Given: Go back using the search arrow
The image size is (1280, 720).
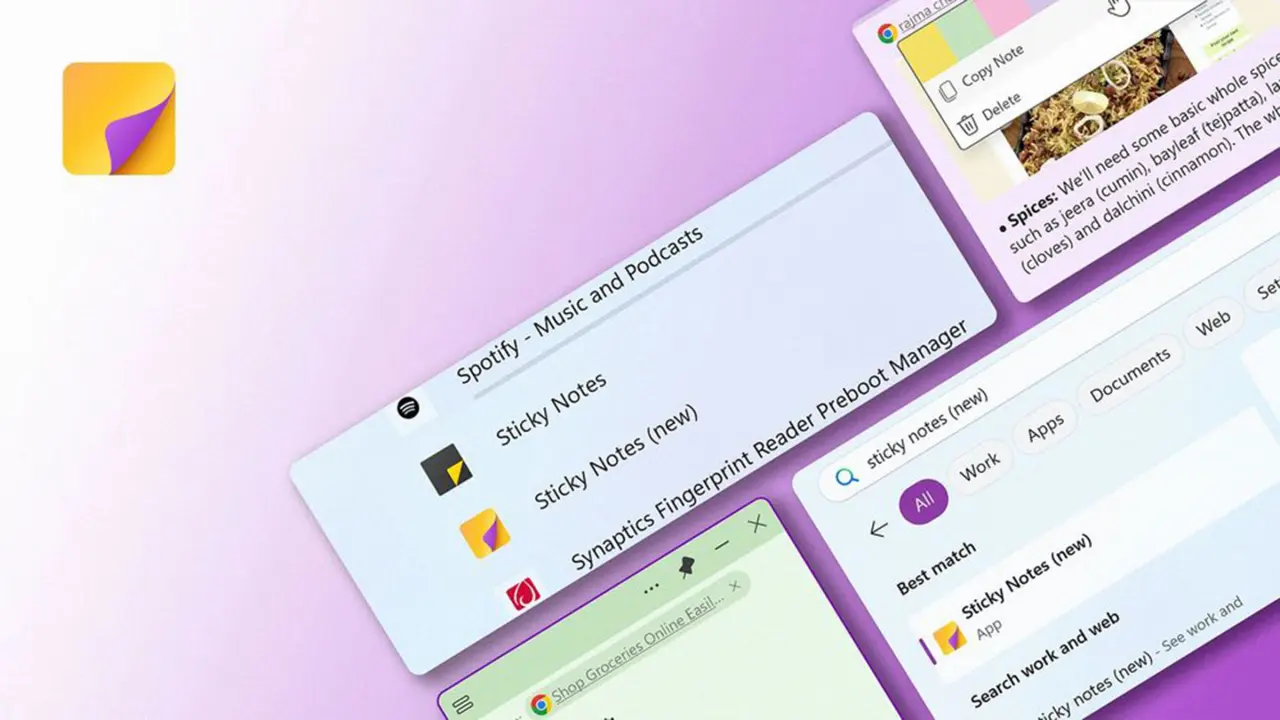Looking at the screenshot, I should point(879,529).
